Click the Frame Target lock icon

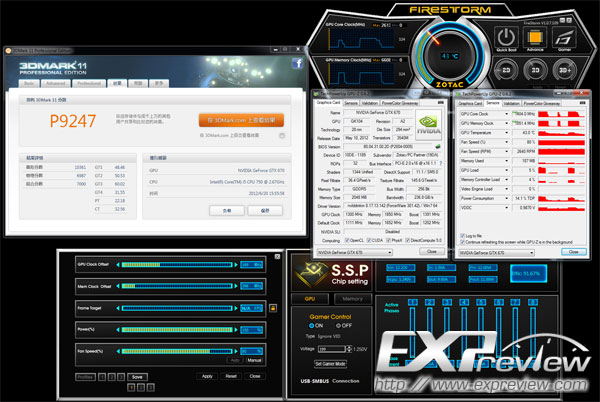273,308
